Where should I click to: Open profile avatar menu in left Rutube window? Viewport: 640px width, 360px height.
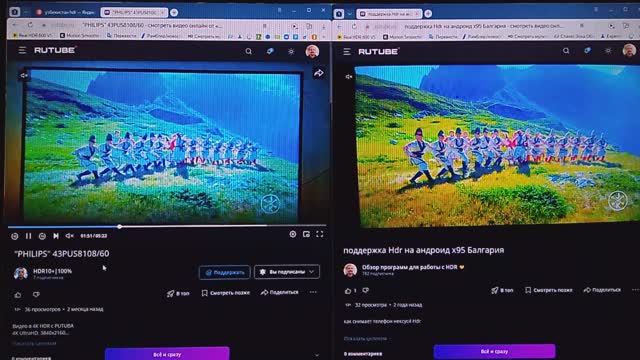(312, 51)
